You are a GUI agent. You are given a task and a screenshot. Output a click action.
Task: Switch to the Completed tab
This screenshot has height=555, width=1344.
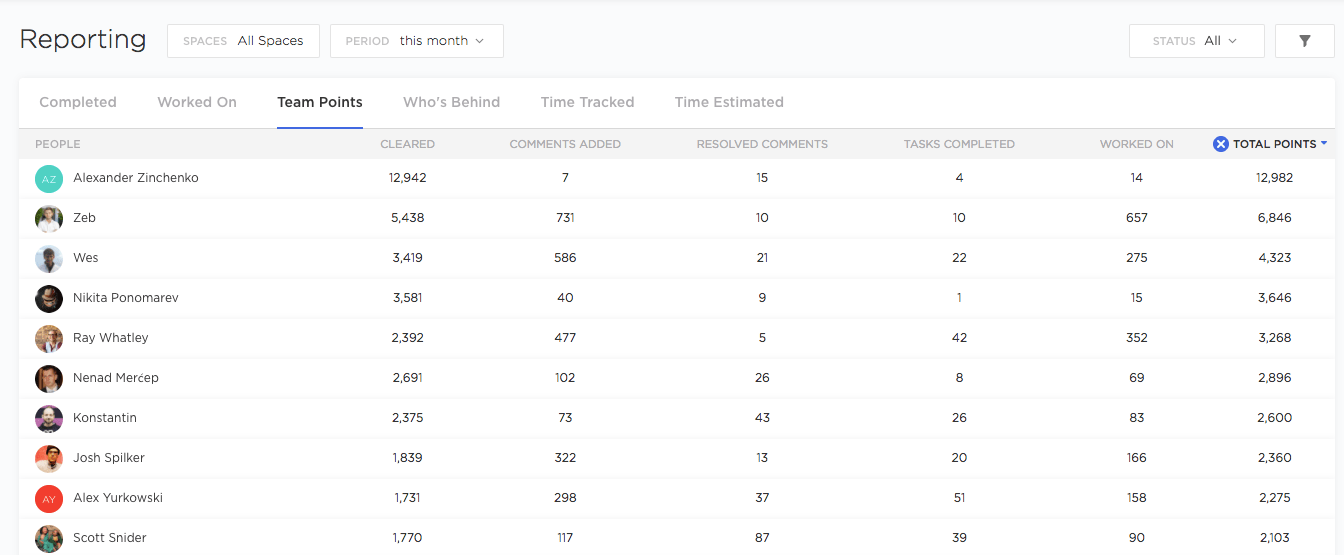click(x=78, y=102)
